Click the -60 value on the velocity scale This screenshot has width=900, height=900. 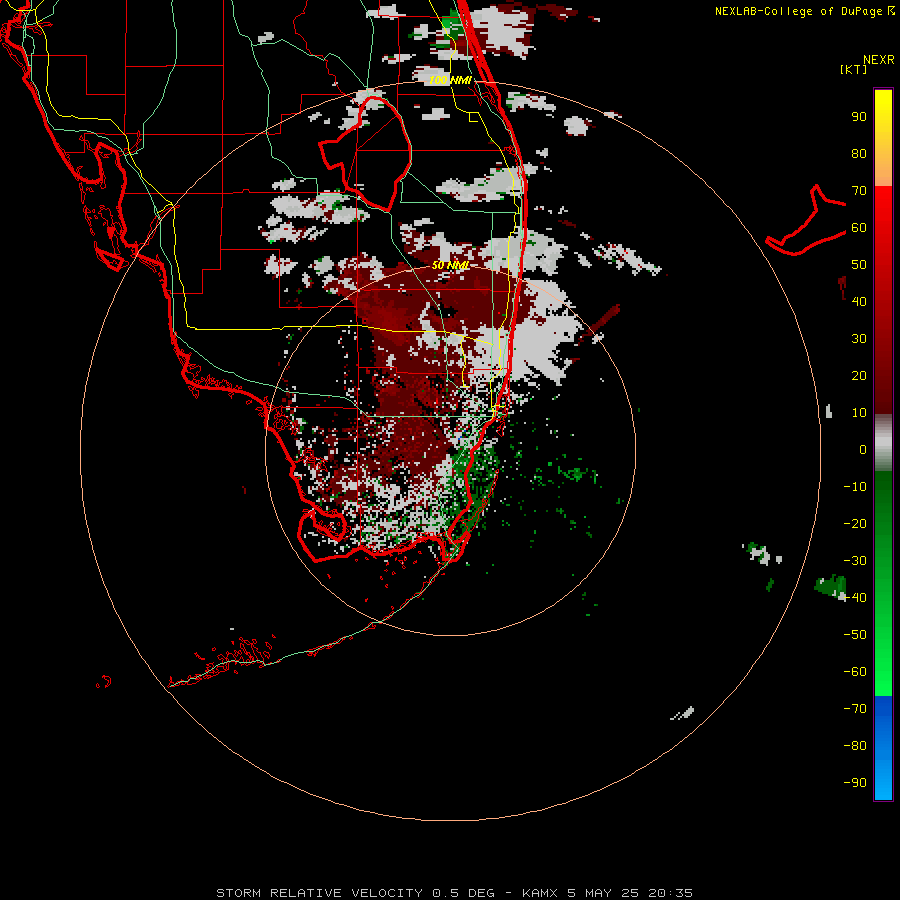pyautogui.click(x=855, y=672)
